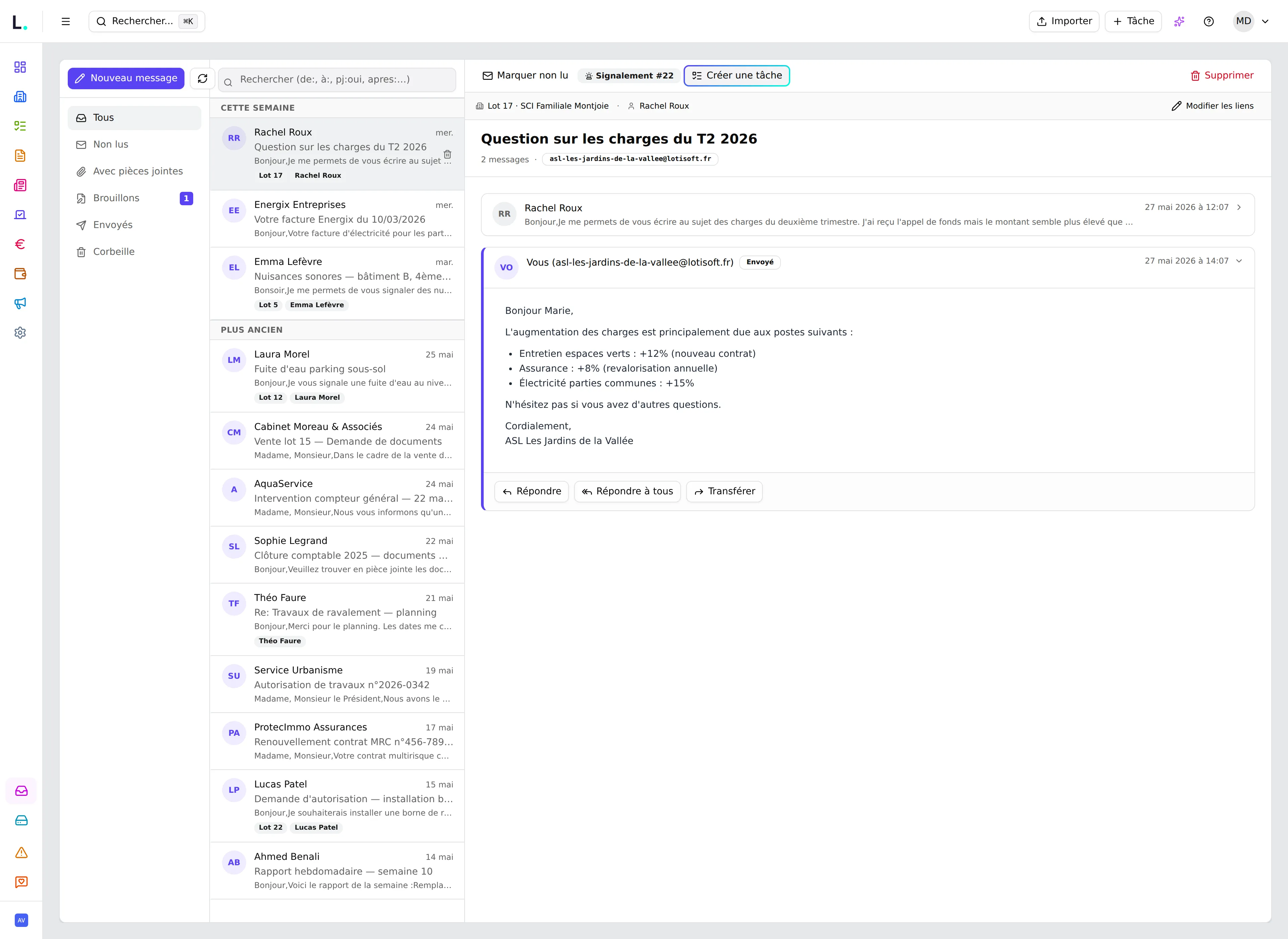The image size is (1288, 939).
Task: Open the Signalement #22 badge
Action: tap(629, 75)
